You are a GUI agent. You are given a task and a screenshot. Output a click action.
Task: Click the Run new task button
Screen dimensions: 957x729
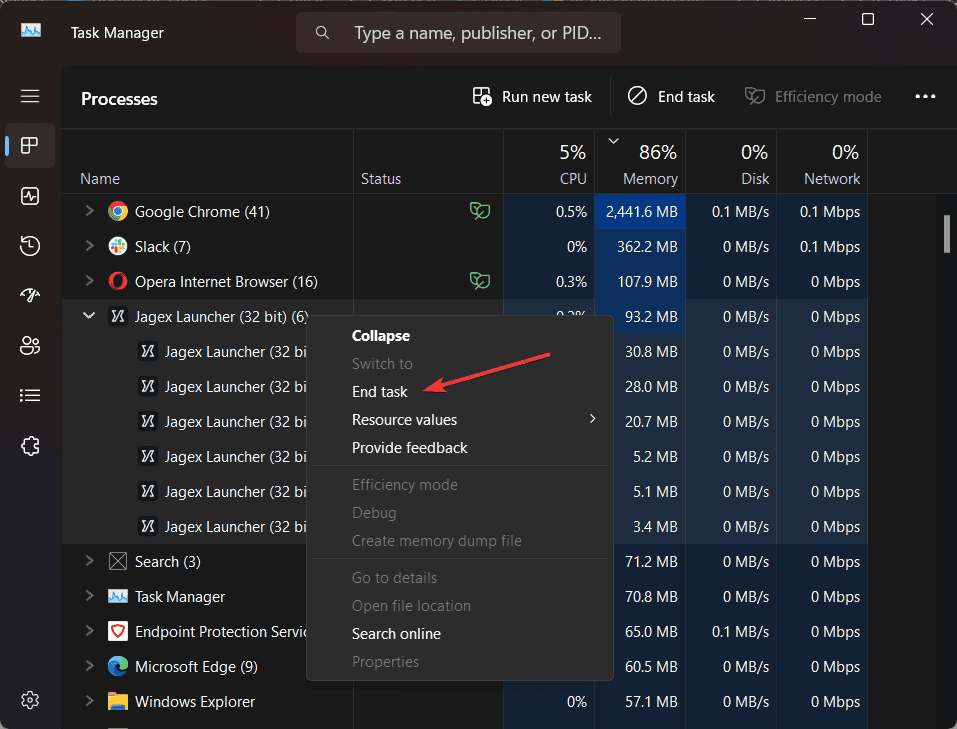pos(532,96)
